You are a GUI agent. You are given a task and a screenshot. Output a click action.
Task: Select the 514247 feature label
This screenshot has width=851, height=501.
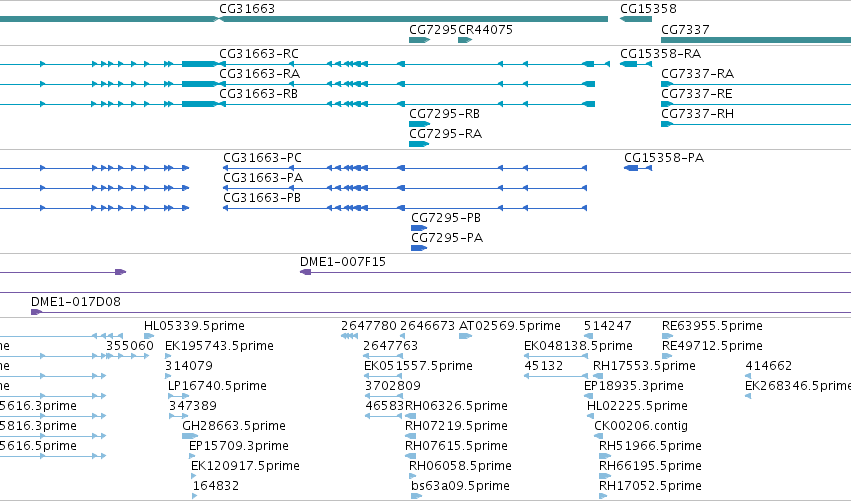click(x=607, y=326)
